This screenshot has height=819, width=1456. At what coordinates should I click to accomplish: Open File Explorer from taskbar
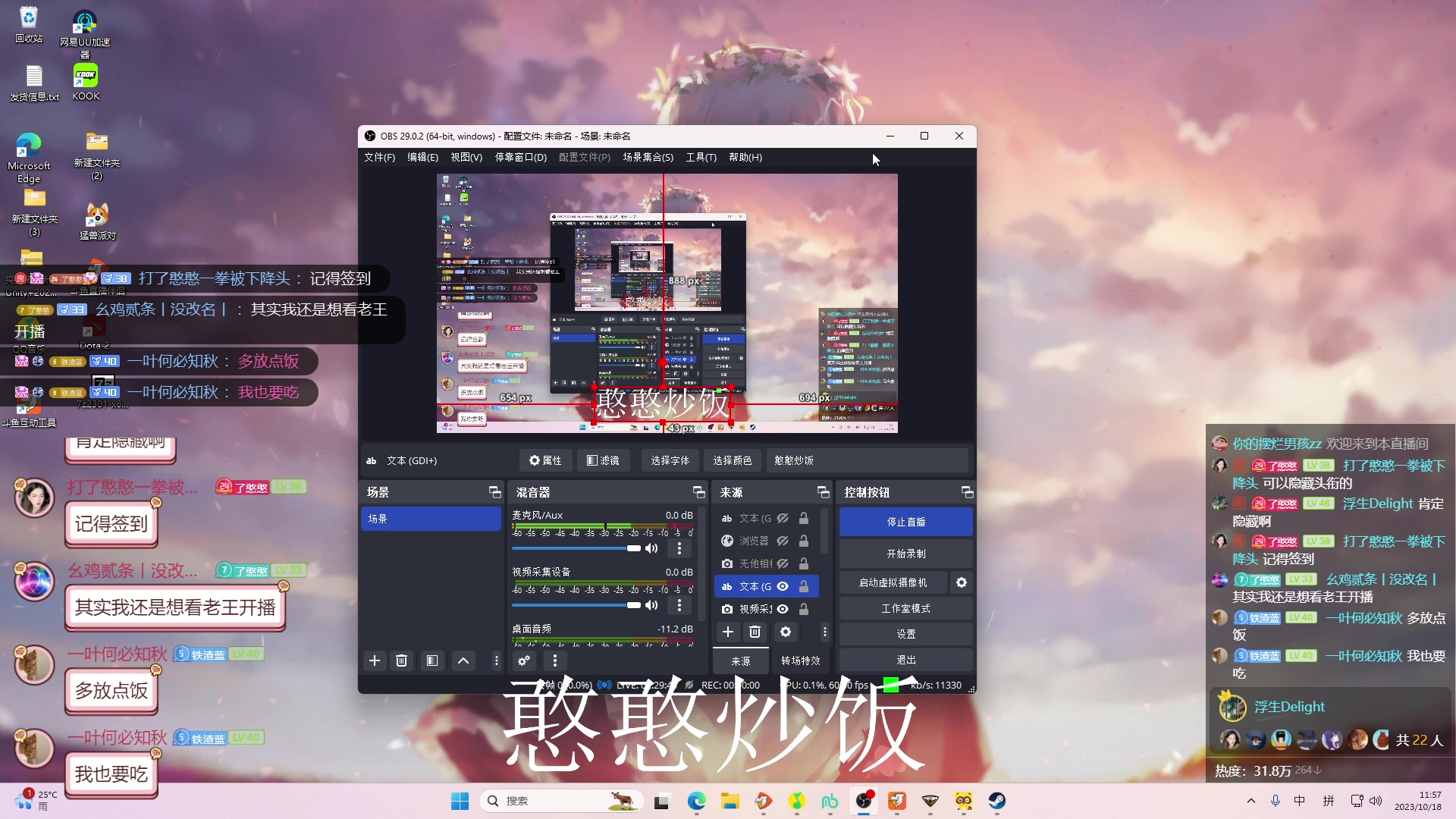[730, 801]
